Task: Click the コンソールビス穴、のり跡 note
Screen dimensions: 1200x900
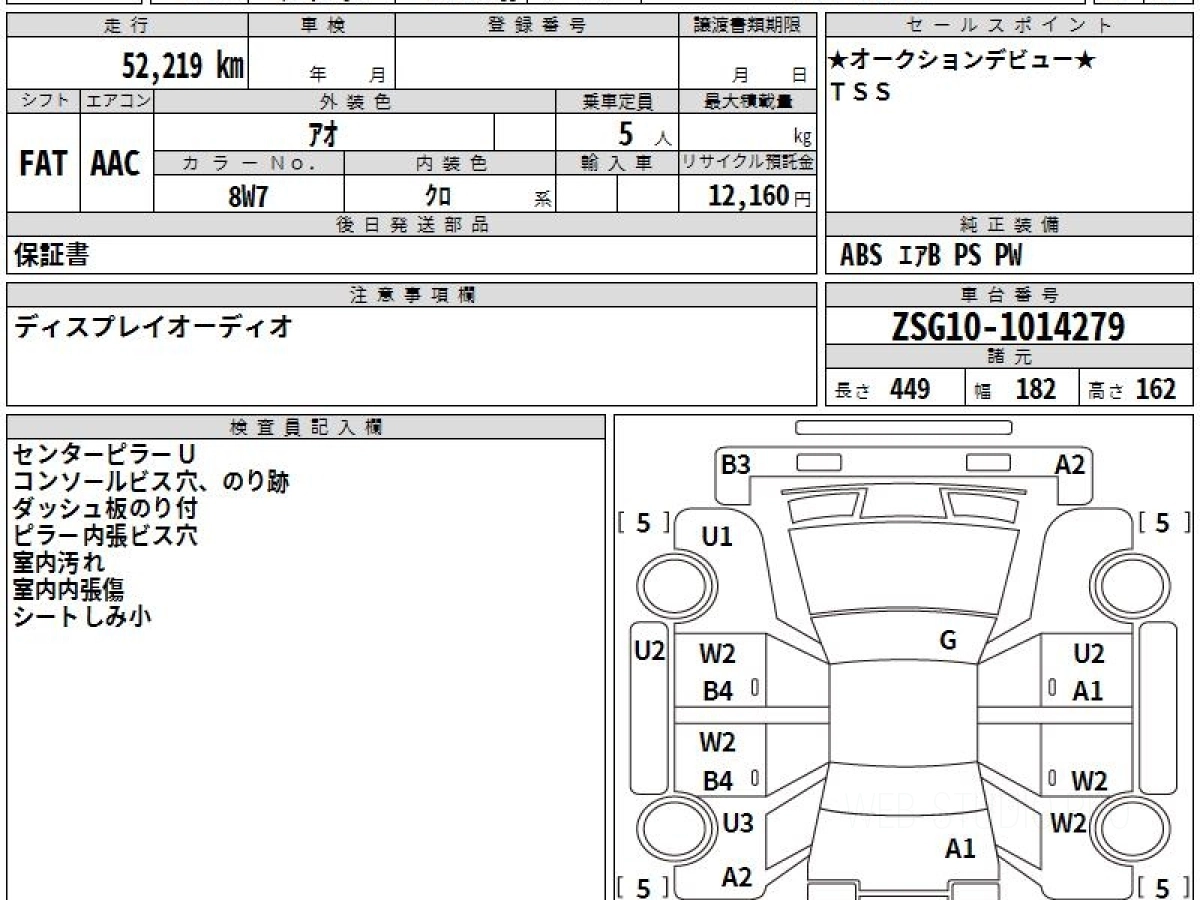Action: tap(151, 481)
